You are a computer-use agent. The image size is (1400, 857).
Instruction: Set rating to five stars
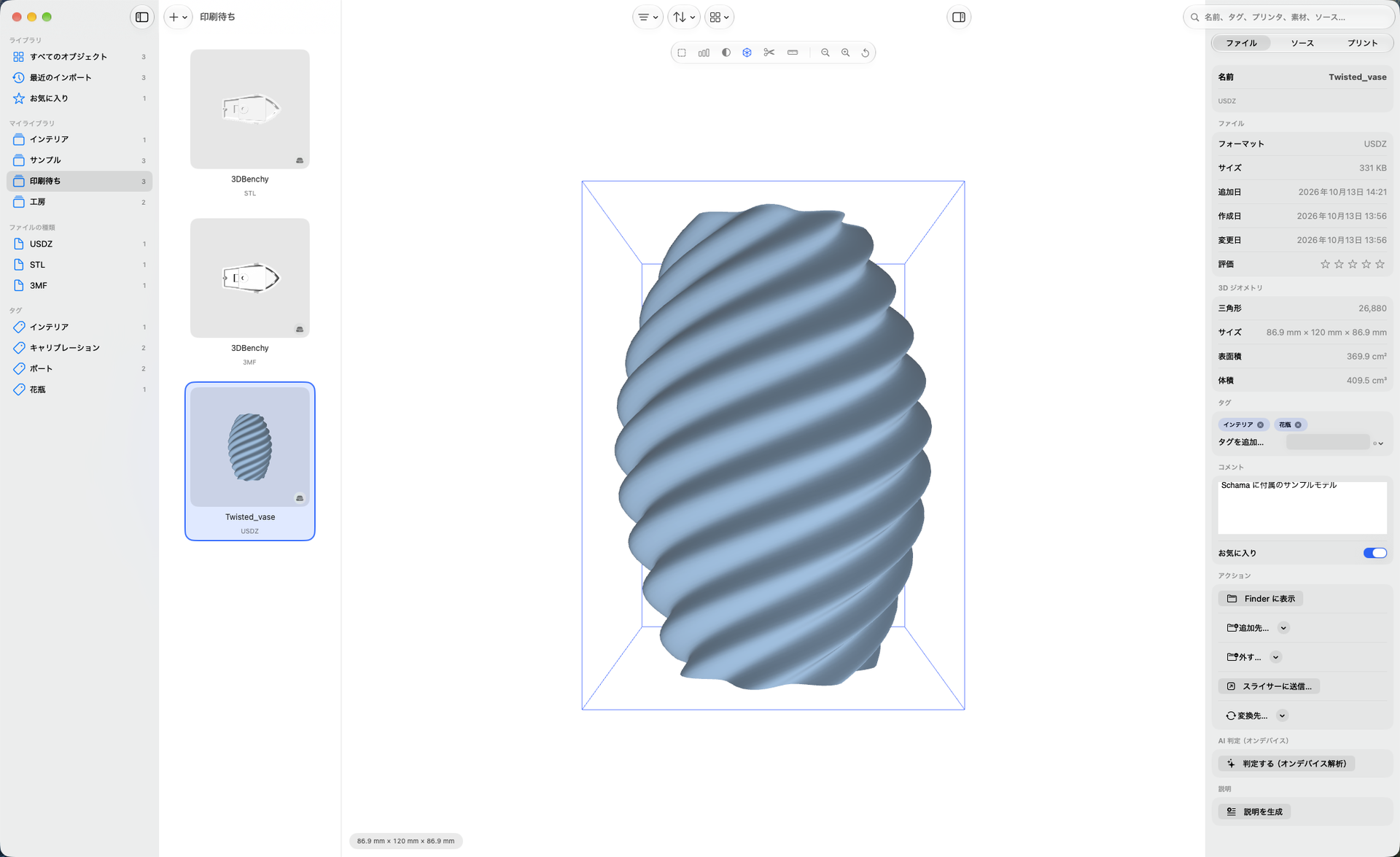point(1380,264)
